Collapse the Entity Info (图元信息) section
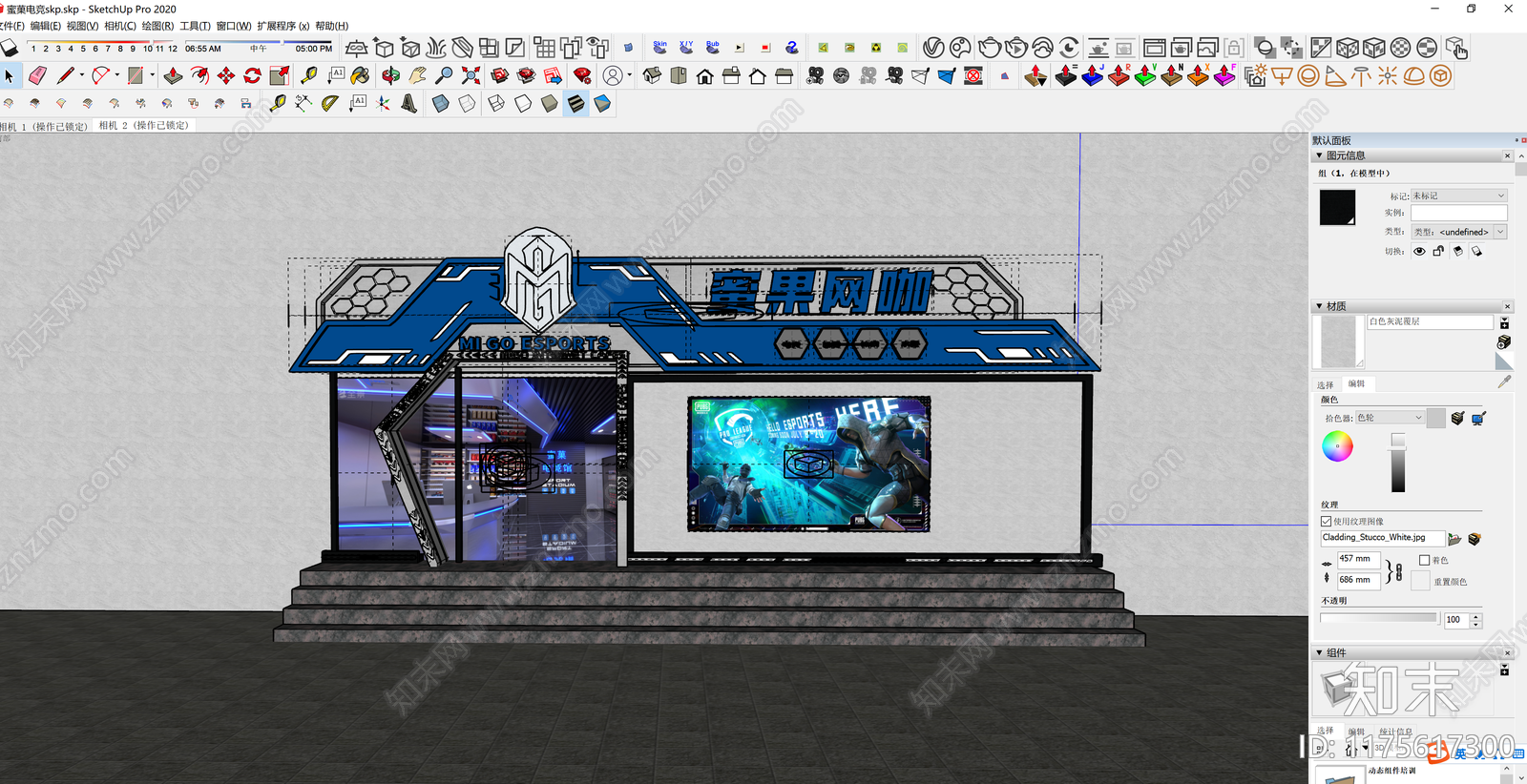This screenshot has height=784, width=1527. [1319, 155]
